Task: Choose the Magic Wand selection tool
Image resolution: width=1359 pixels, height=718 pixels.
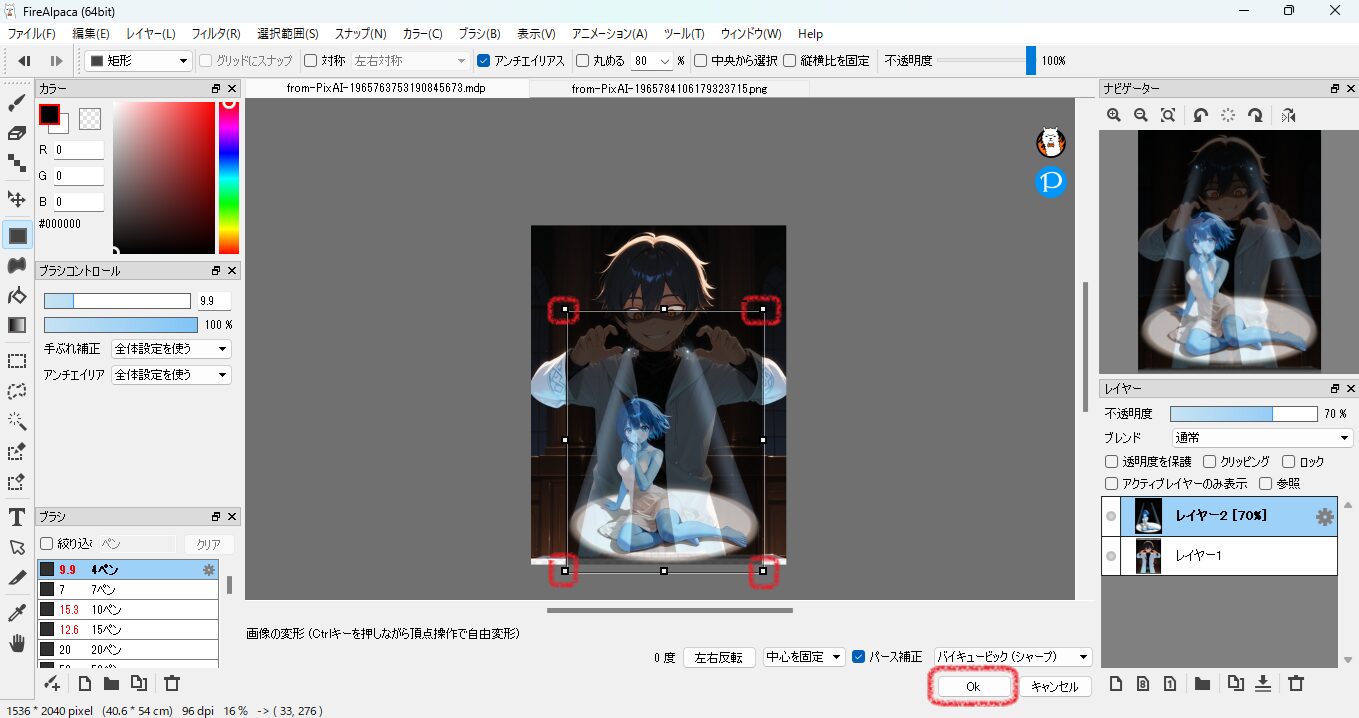Action: [17, 421]
